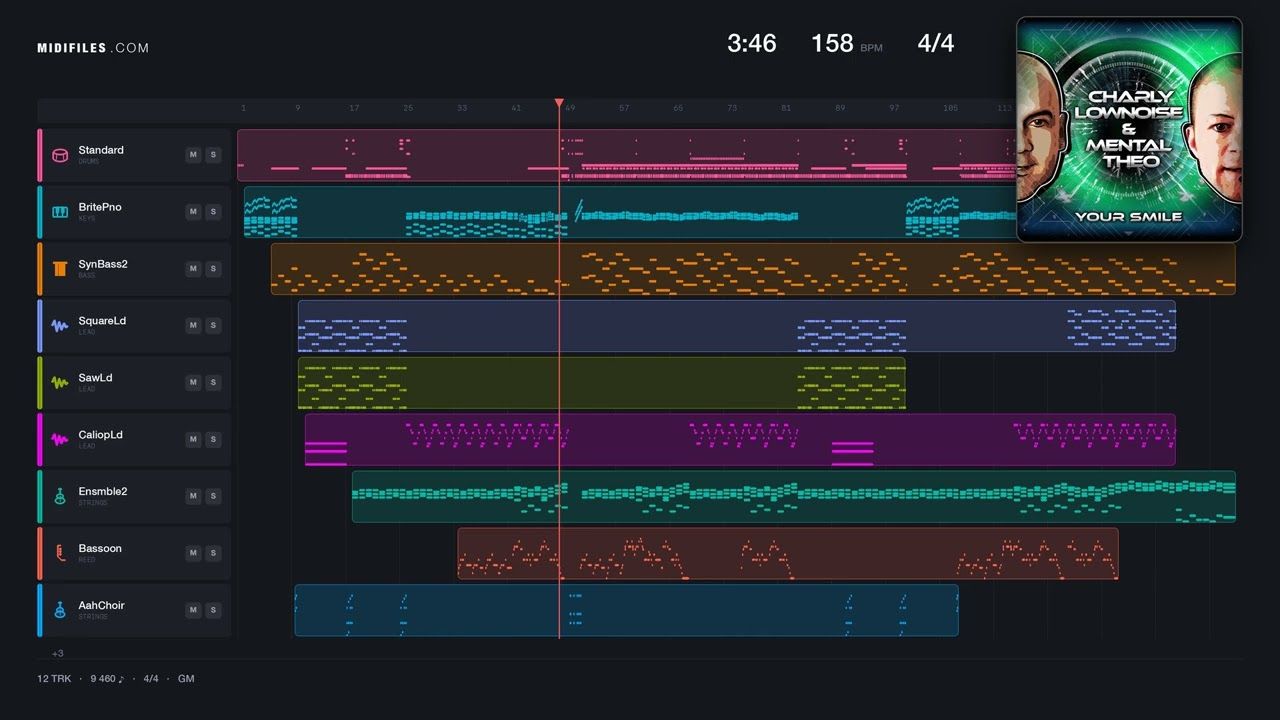1280x720 pixels.
Task: Select the Ensmble2 MIDI clip
Action: tap(794, 497)
